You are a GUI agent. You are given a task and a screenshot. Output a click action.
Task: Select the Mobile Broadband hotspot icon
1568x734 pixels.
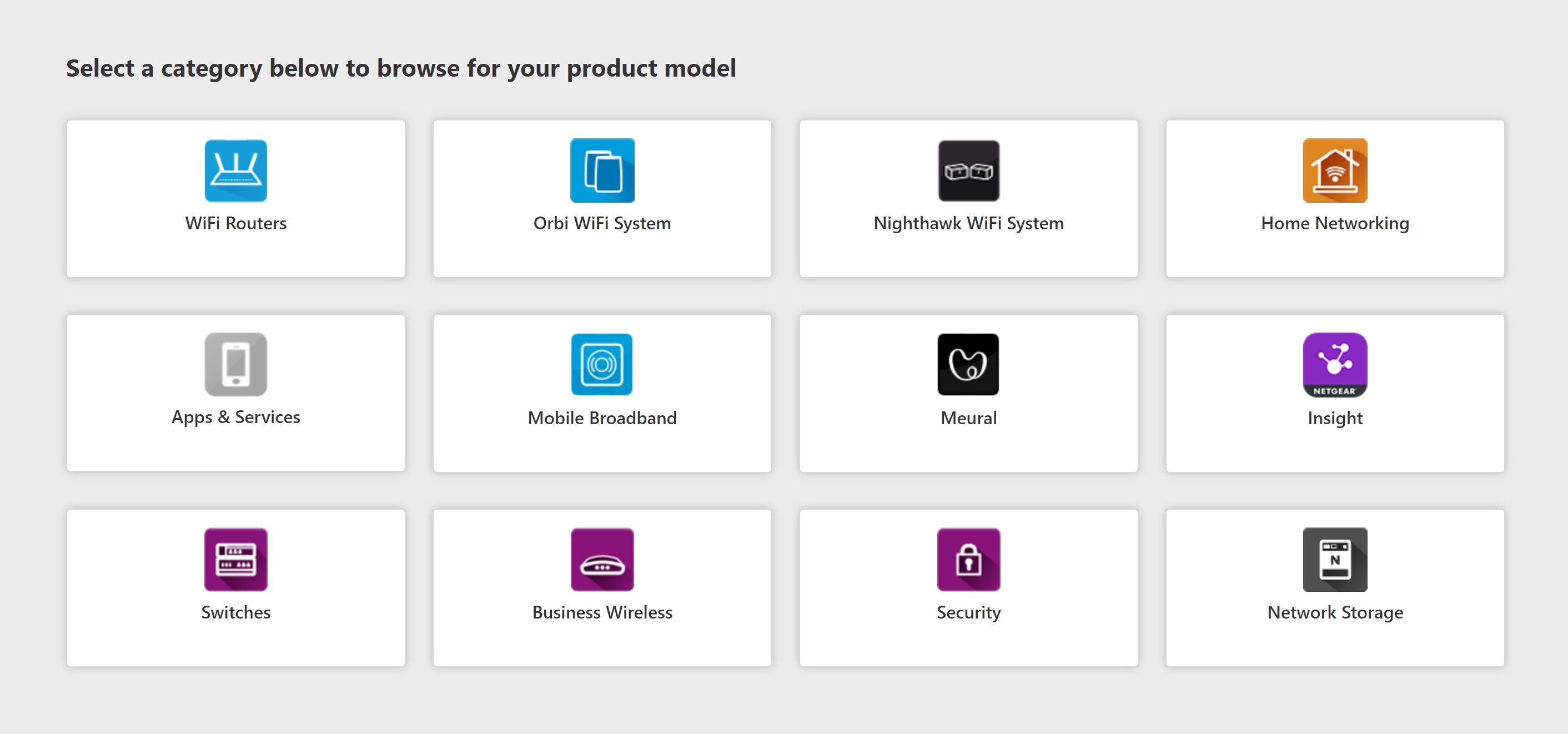pos(602,364)
